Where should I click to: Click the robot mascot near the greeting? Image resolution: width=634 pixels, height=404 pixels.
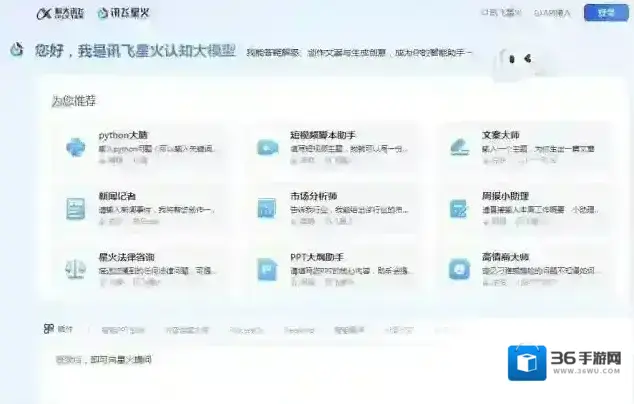[x=519, y=61]
